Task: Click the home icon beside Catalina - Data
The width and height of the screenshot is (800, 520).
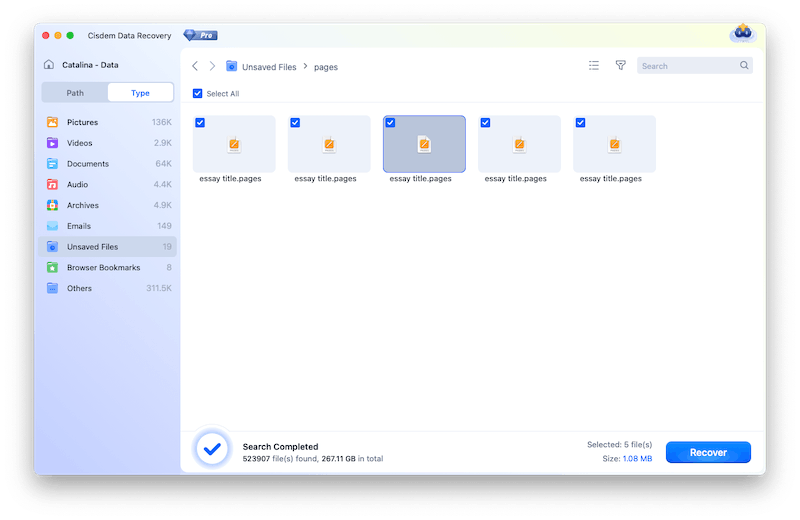Action: pos(49,64)
